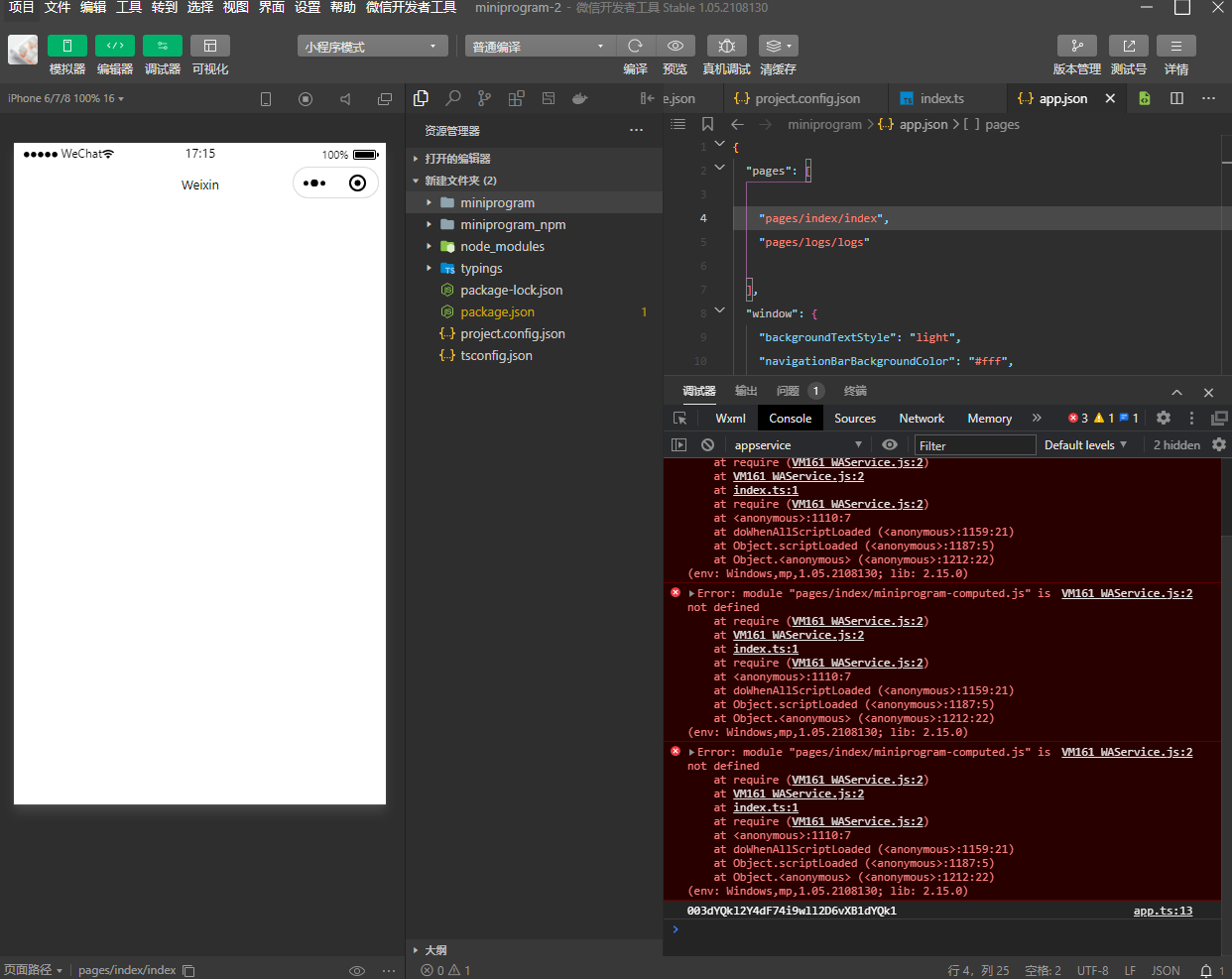Viewport: 1232px width, 979px height.
Task: Click the simulator rotate device icon
Action: click(266, 98)
